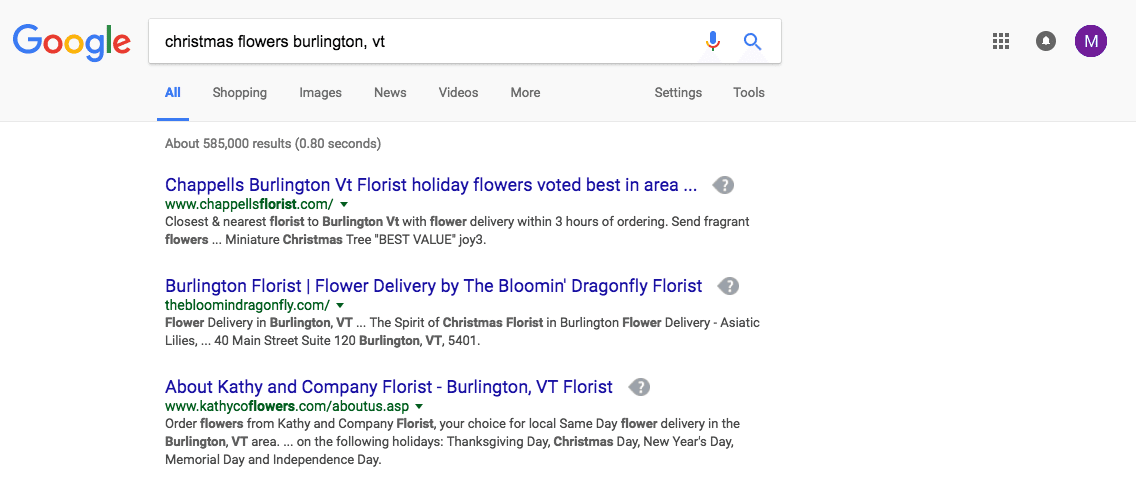The image size is (1136, 485).
Task: Click the blue magnifier search icon
Action: click(x=753, y=41)
